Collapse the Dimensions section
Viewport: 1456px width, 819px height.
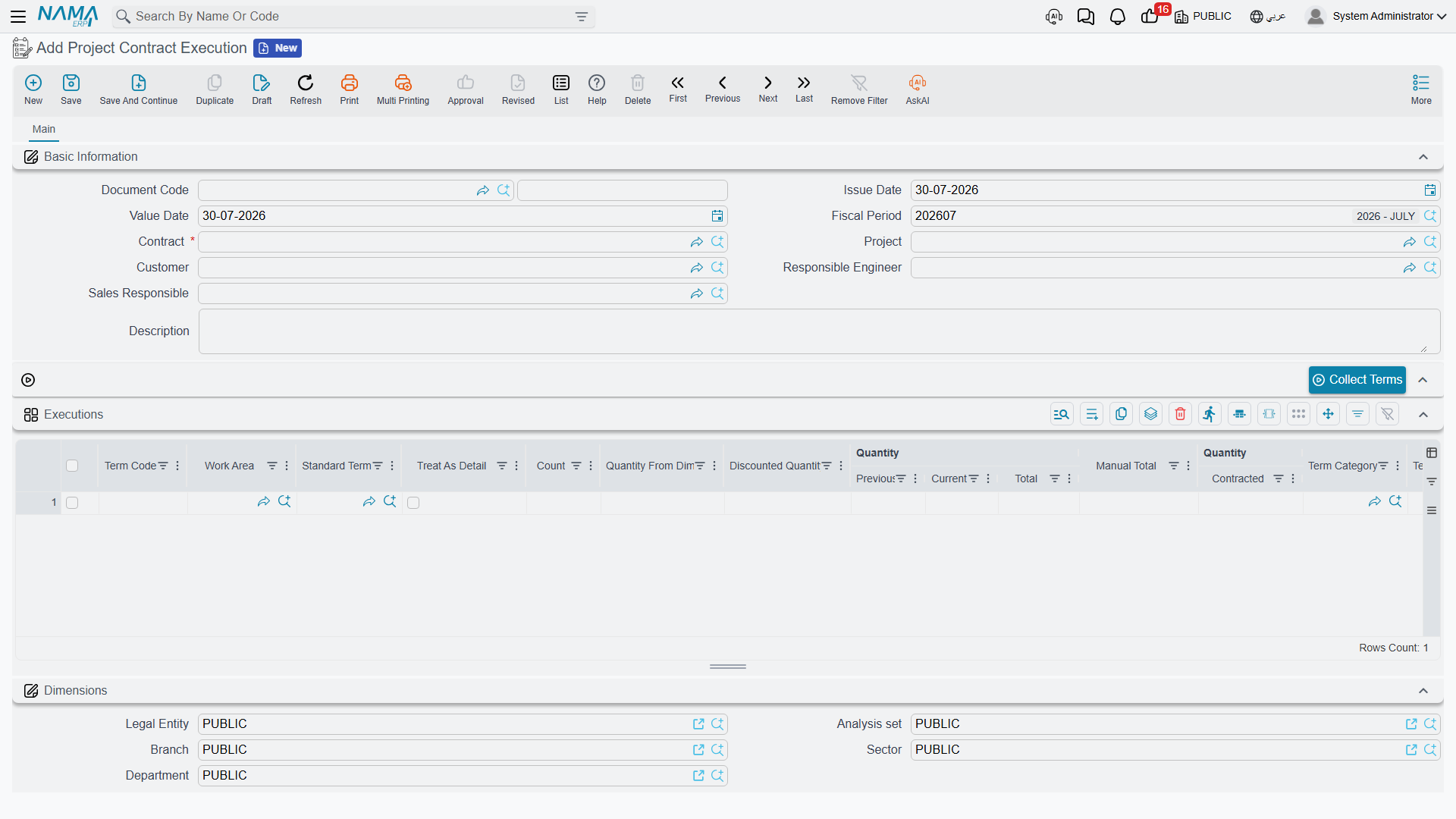coord(1423,691)
